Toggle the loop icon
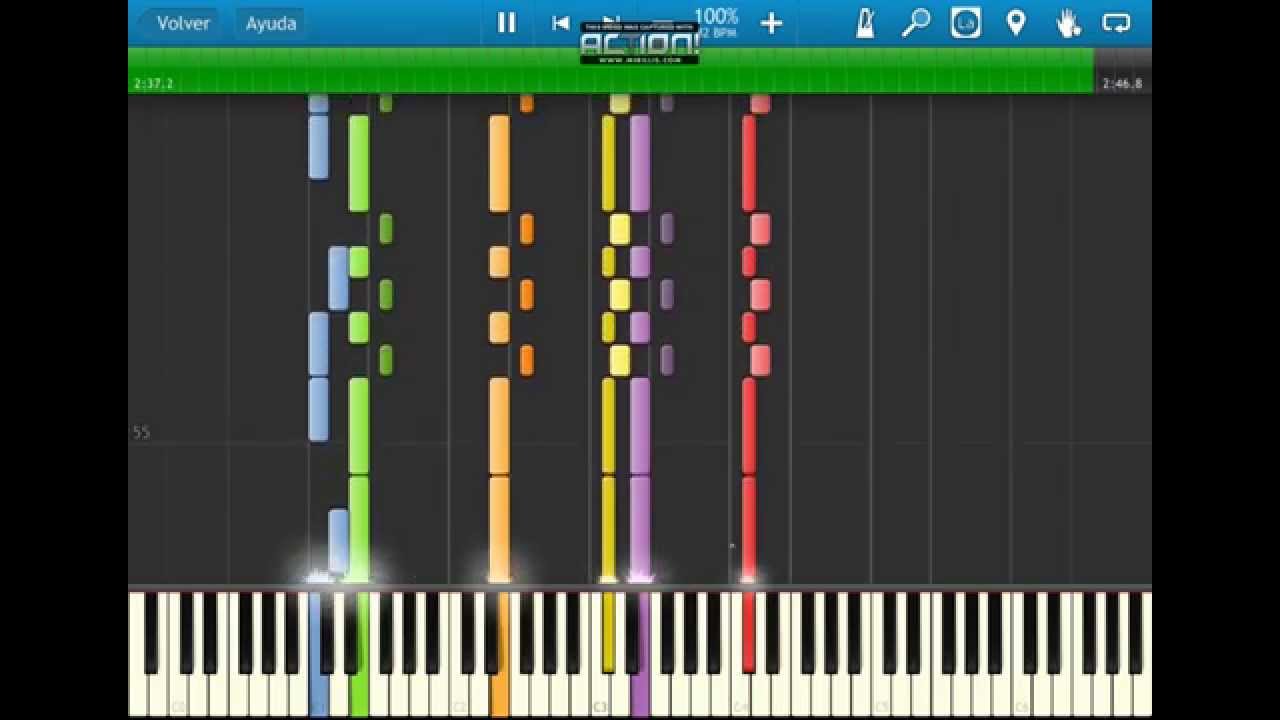 1116,23
